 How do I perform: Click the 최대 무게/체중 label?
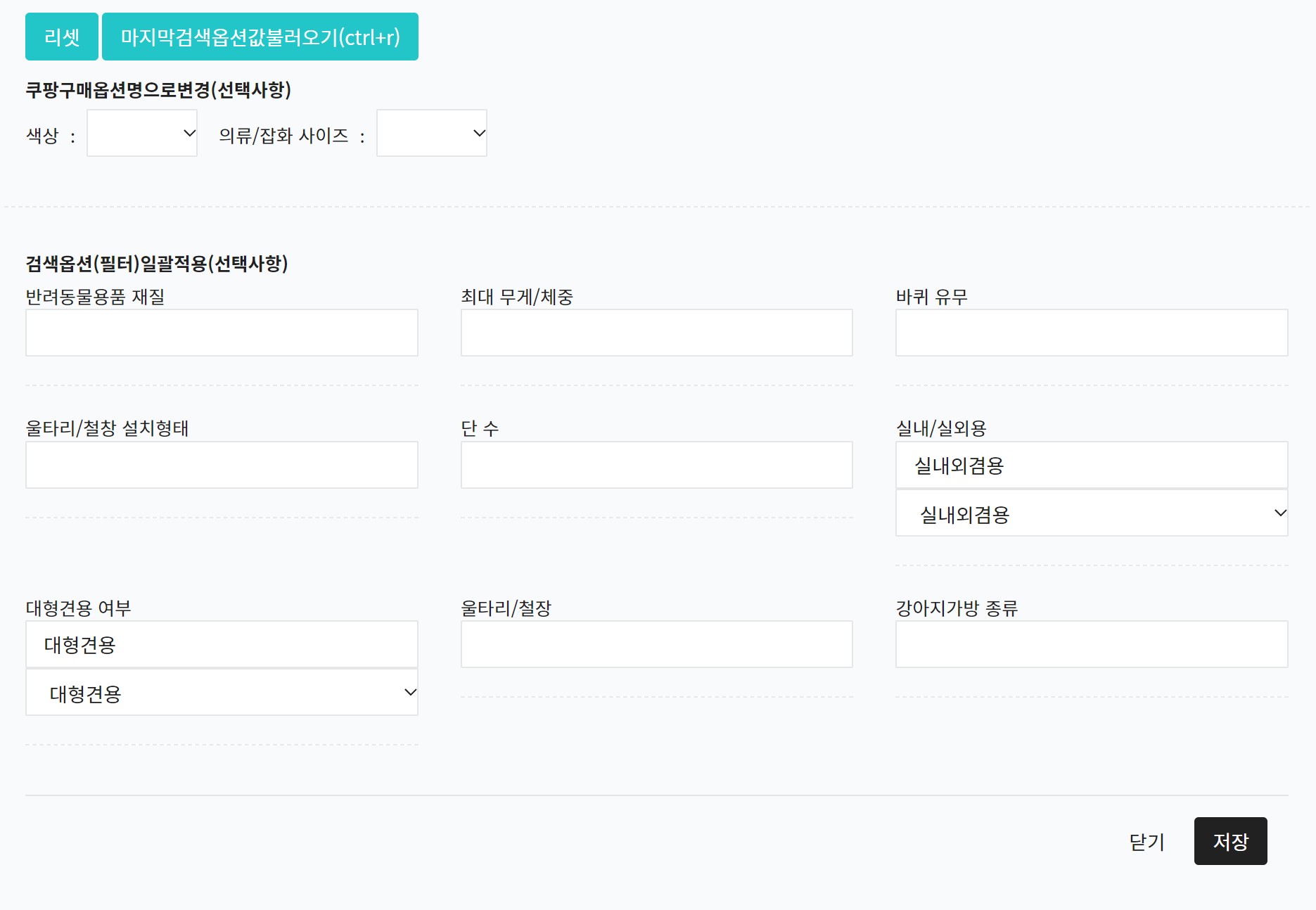(x=517, y=297)
